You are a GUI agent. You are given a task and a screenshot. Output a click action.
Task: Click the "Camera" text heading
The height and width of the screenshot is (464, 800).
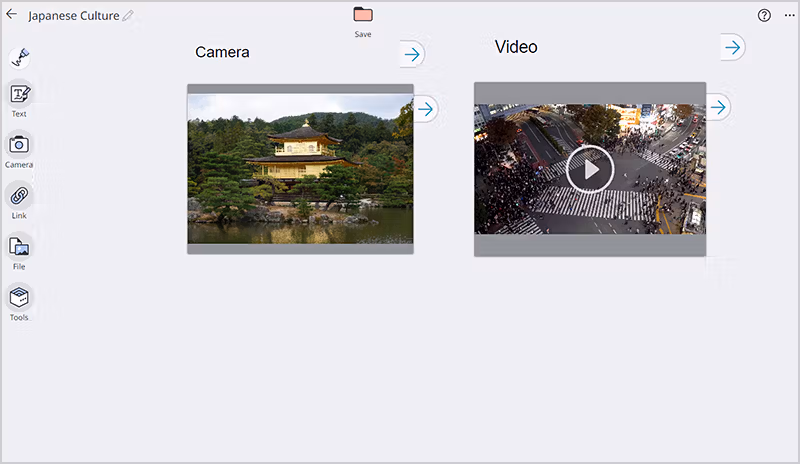222,52
